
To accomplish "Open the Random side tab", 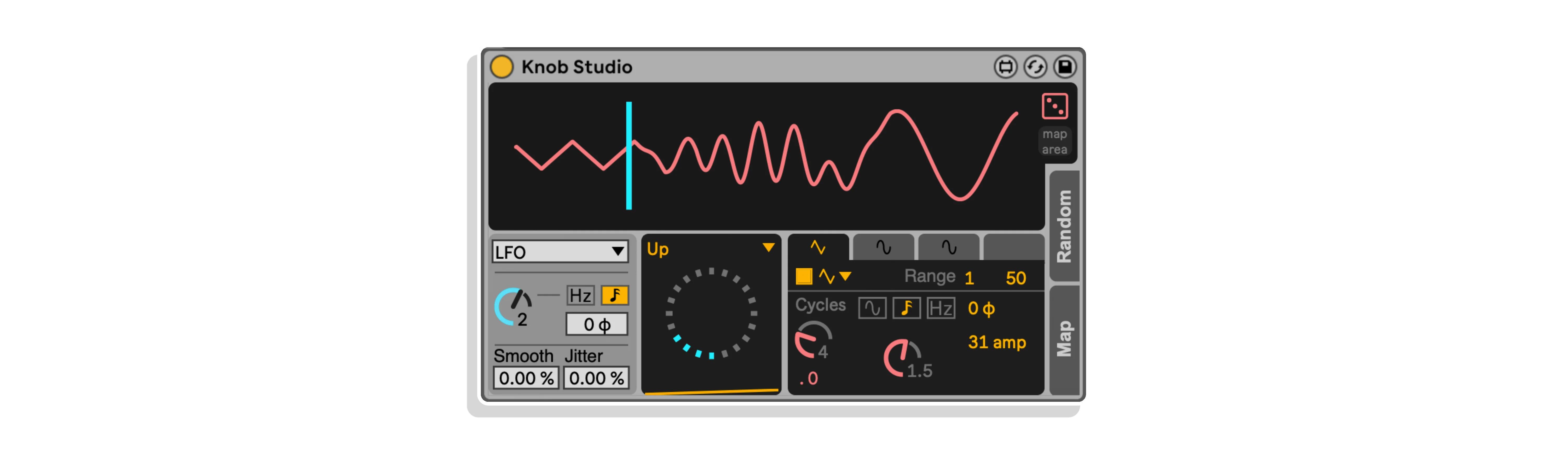I will pos(1064,226).
